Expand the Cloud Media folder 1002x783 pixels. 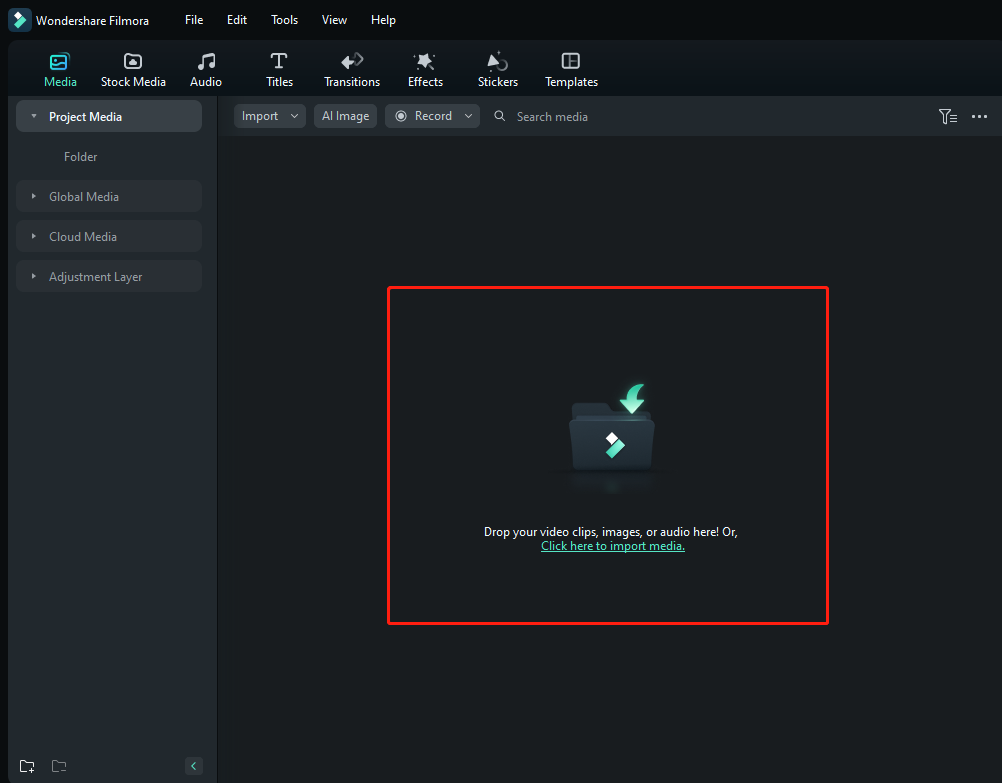(x=33, y=236)
